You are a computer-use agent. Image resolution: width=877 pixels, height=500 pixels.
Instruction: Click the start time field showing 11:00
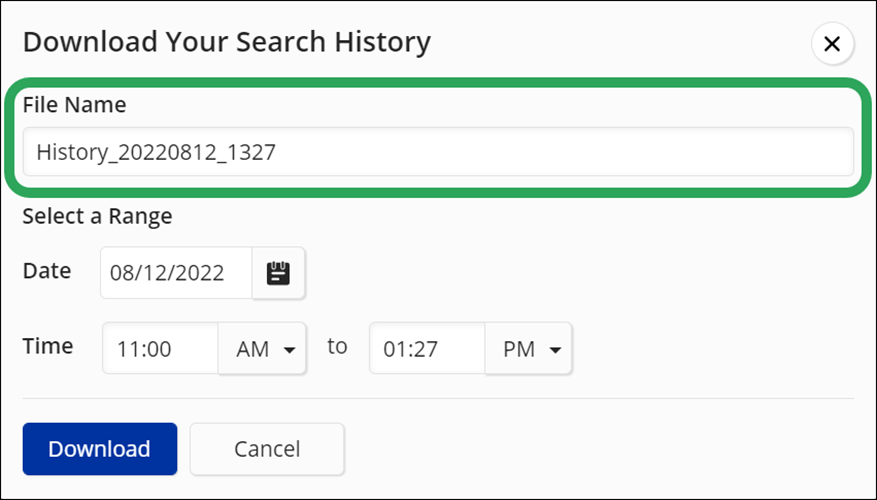160,349
